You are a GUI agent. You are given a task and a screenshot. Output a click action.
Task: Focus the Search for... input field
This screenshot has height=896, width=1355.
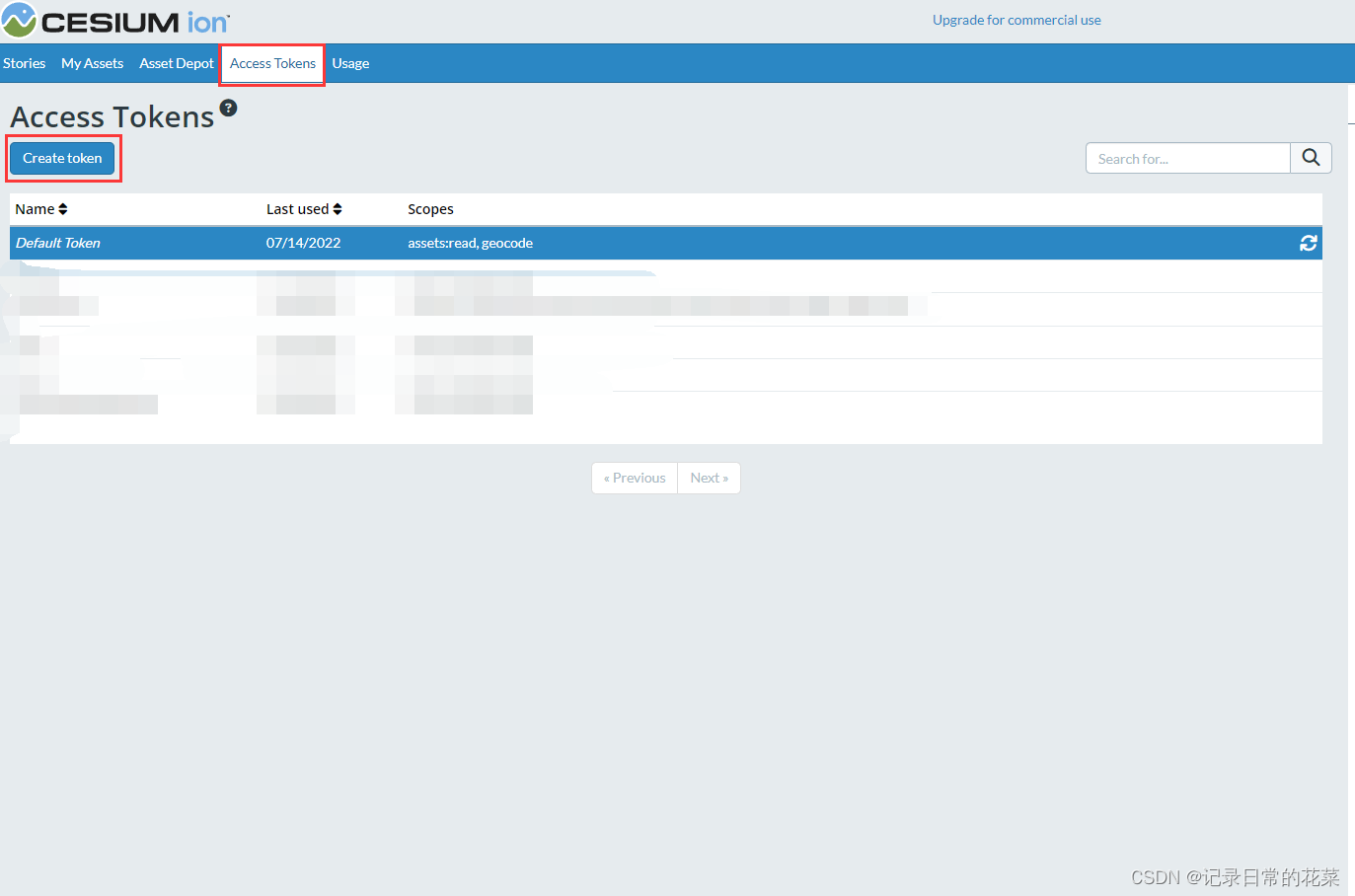[1188, 158]
